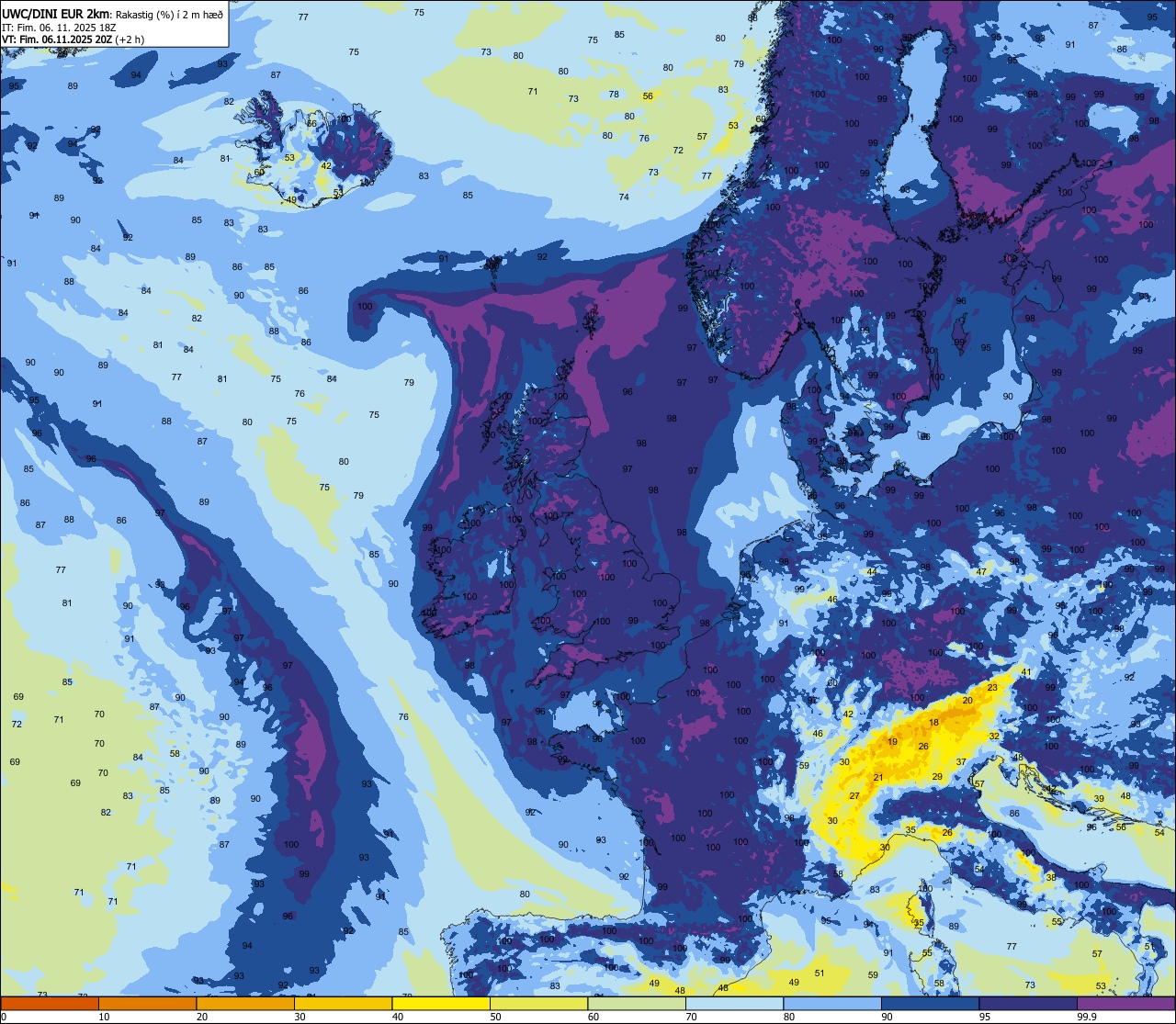Click the humidity value "21" in the yellow area

(878, 778)
